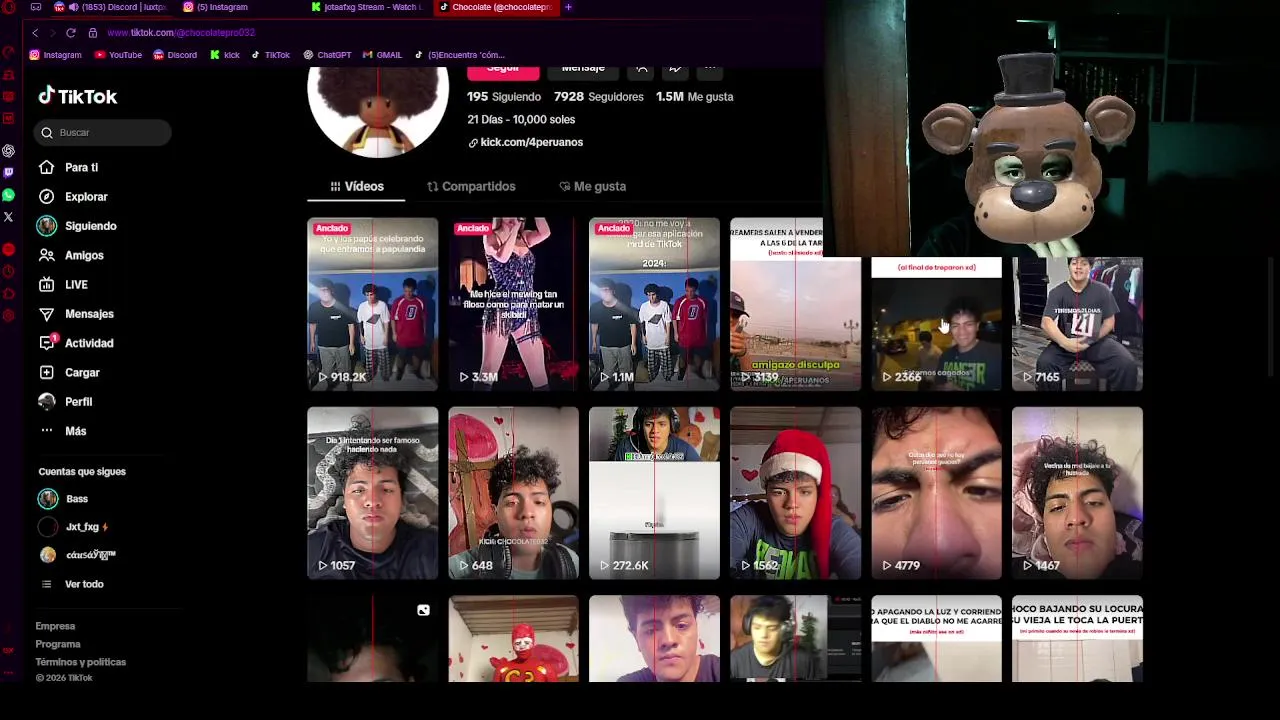Select the Videos profile tab
The image size is (1280, 720).
click(x=356, y=186)
